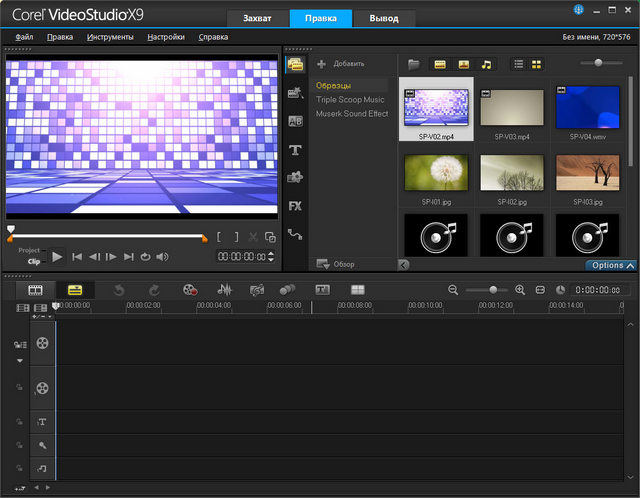Screen dimensions: 640x498
Task: Open the Path motion library icon
Action: point(295,234)
